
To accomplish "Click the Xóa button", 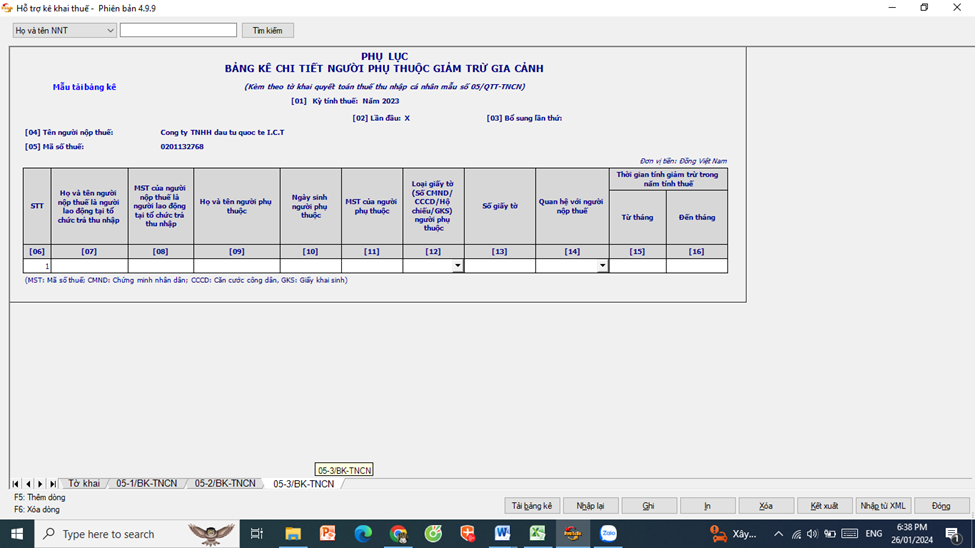I will (766, 506).
